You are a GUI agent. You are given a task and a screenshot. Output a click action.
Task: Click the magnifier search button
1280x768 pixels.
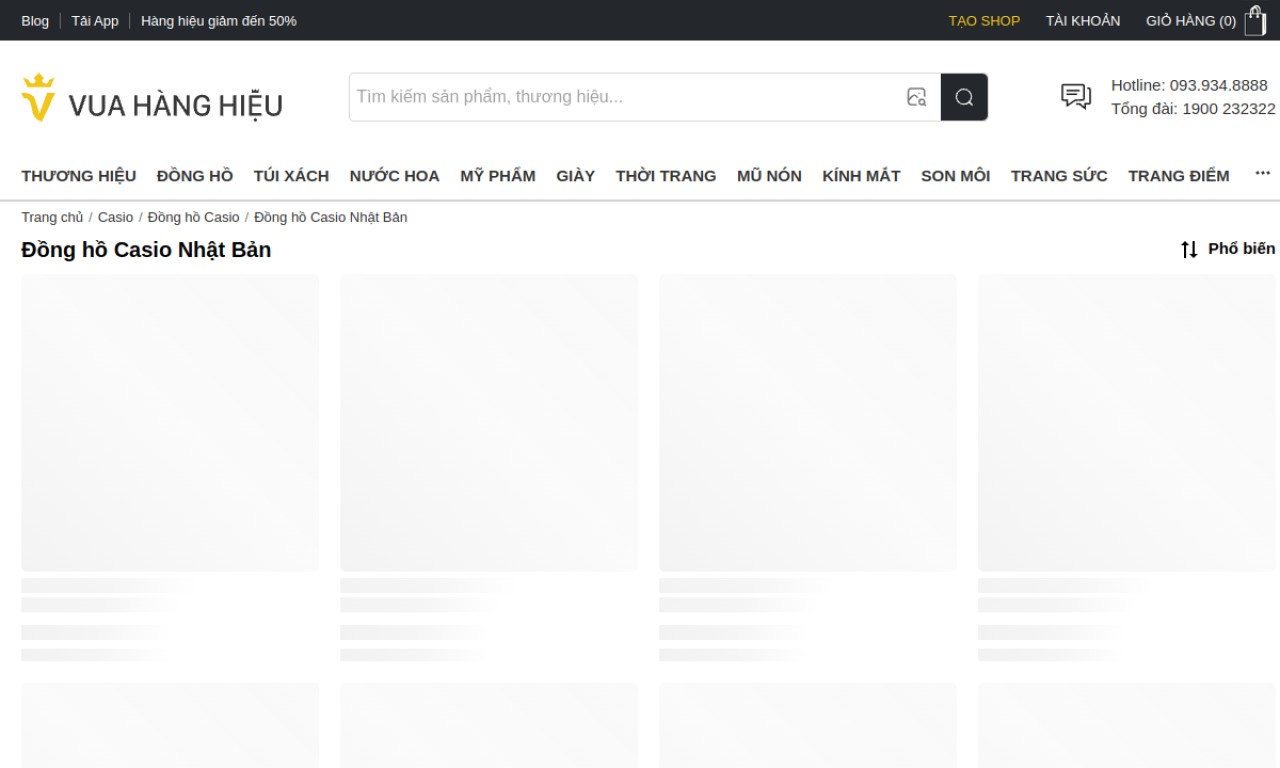point(964,97)
